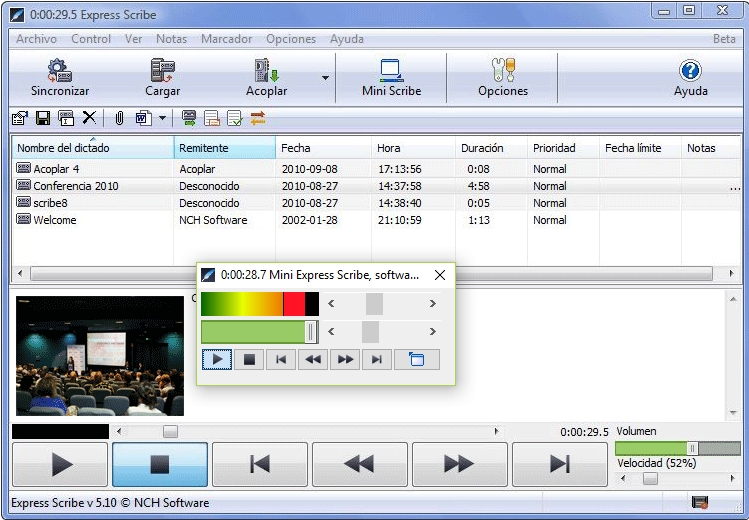
Task: Select the Welcome dictation row
Action: pos(376,220)
